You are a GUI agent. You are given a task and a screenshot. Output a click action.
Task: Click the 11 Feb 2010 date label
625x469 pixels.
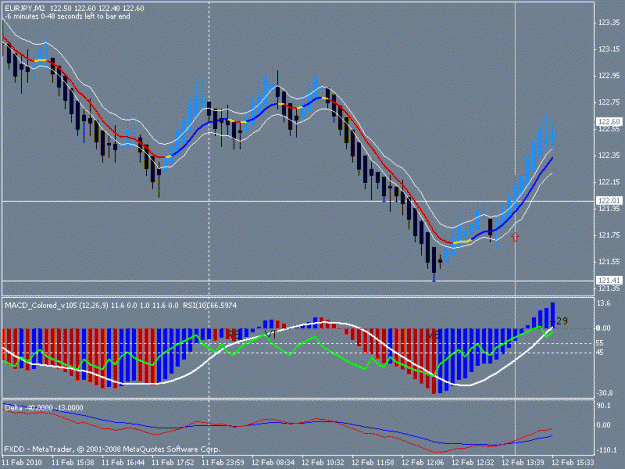pyautogui.click(x=22, y=463)
